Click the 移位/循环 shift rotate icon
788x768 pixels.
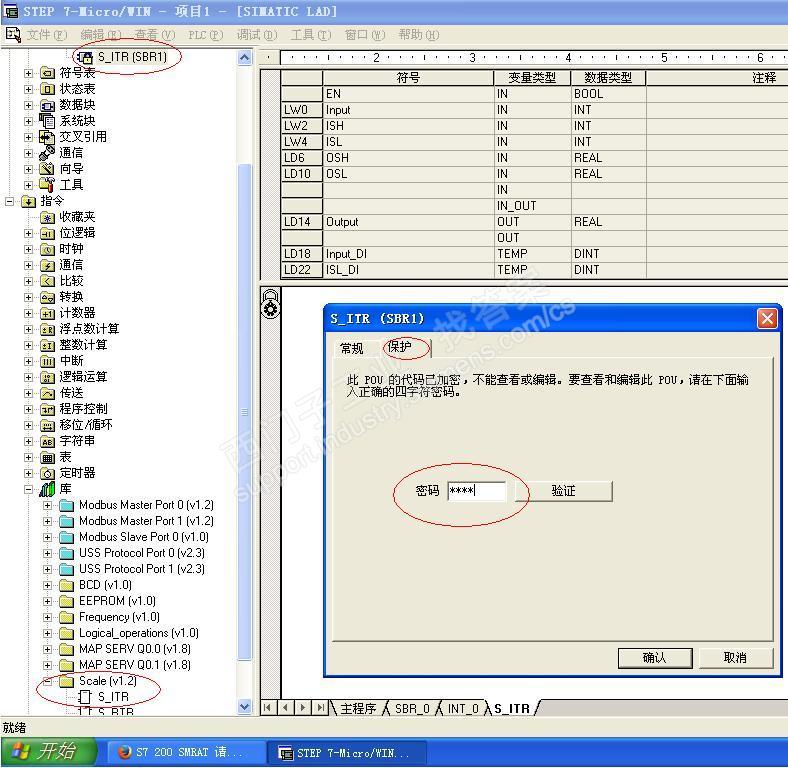coord(47,425)
